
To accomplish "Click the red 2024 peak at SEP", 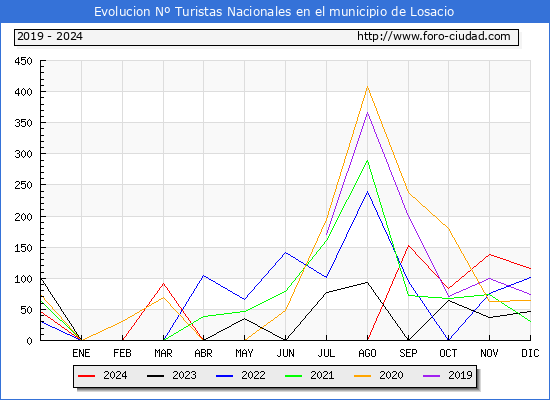I will click(x=408, y=246).
